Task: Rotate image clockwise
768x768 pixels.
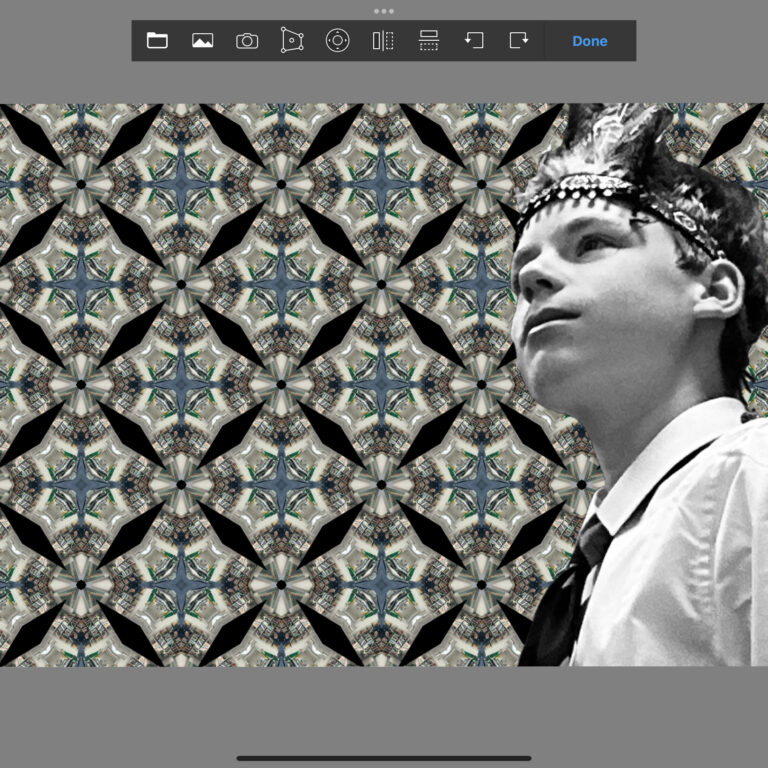Action: [519, 40]
